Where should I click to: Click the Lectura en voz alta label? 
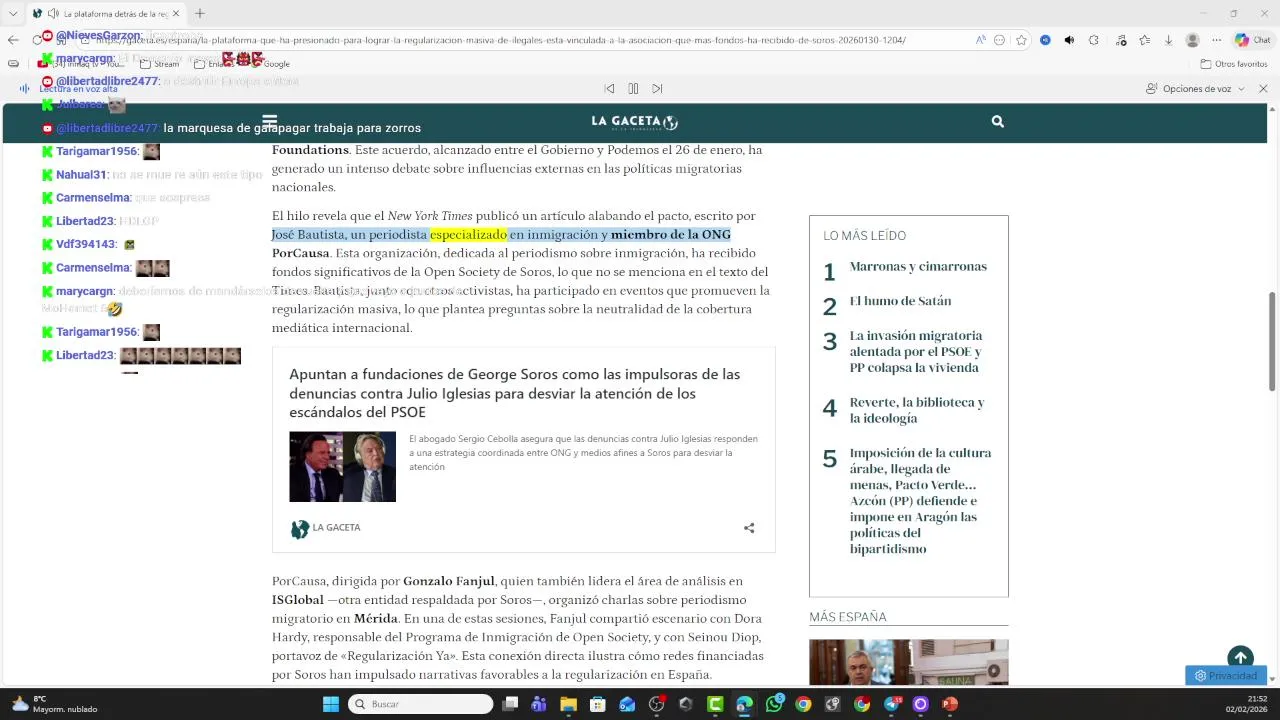pos(78,89)
